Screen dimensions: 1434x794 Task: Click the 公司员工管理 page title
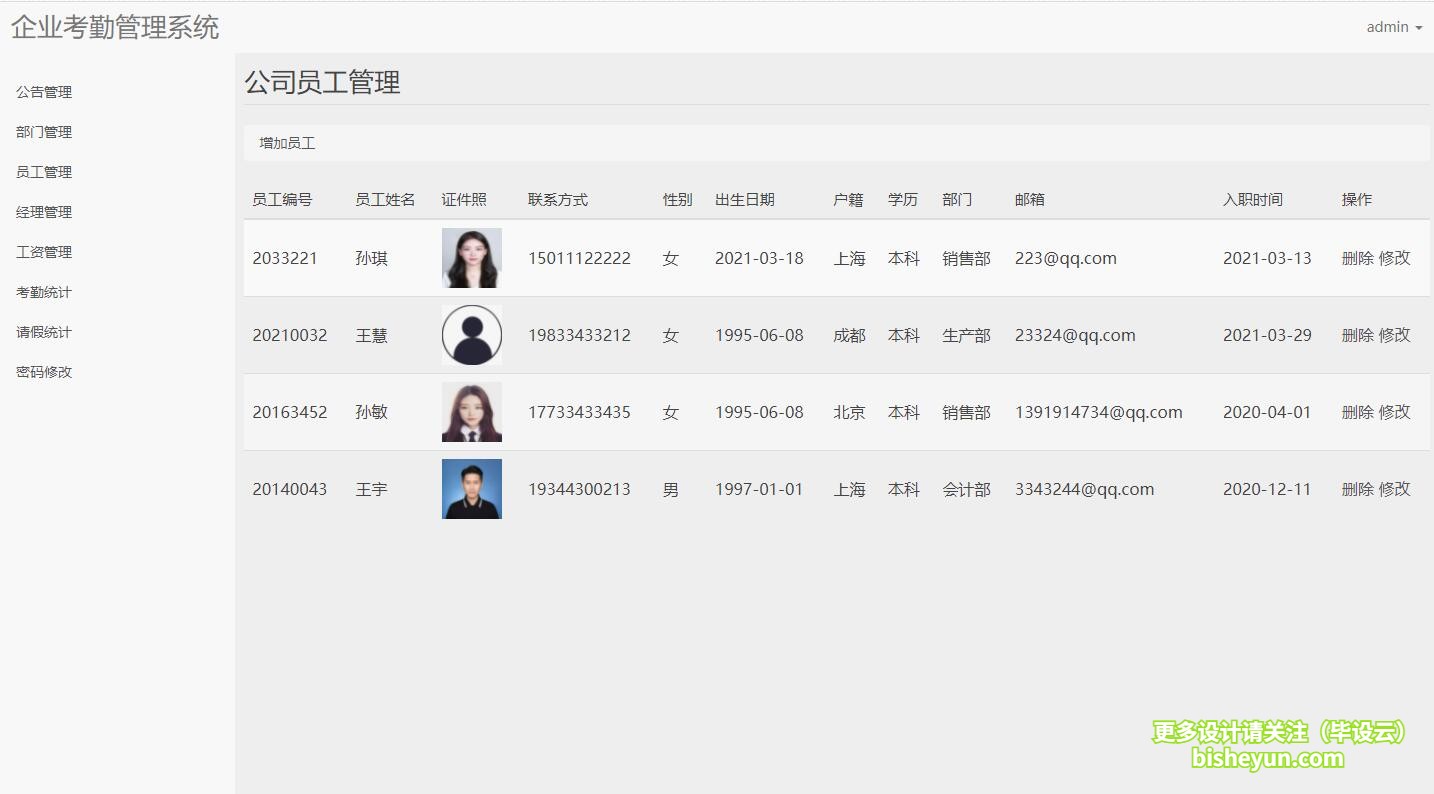322,83
